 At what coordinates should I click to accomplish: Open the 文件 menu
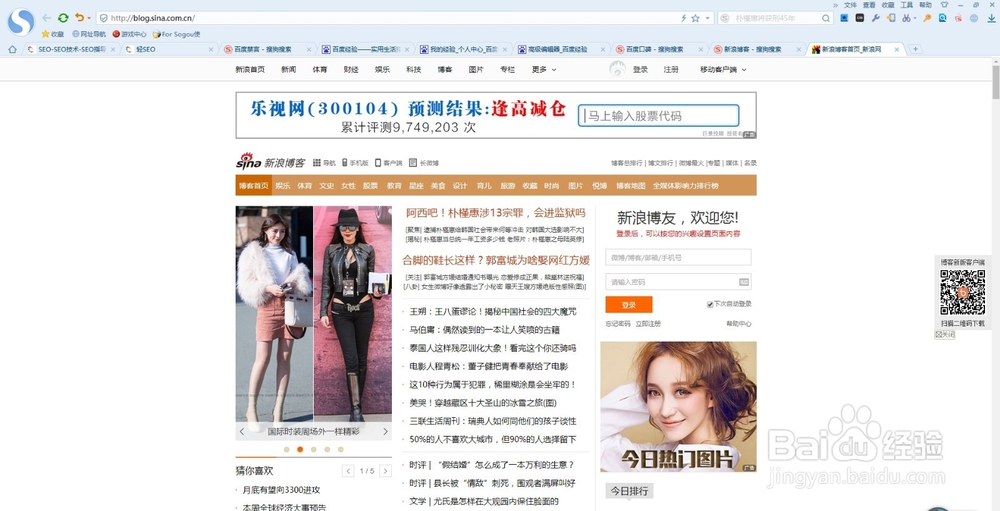pyautogui.click(x=850, y=4)
